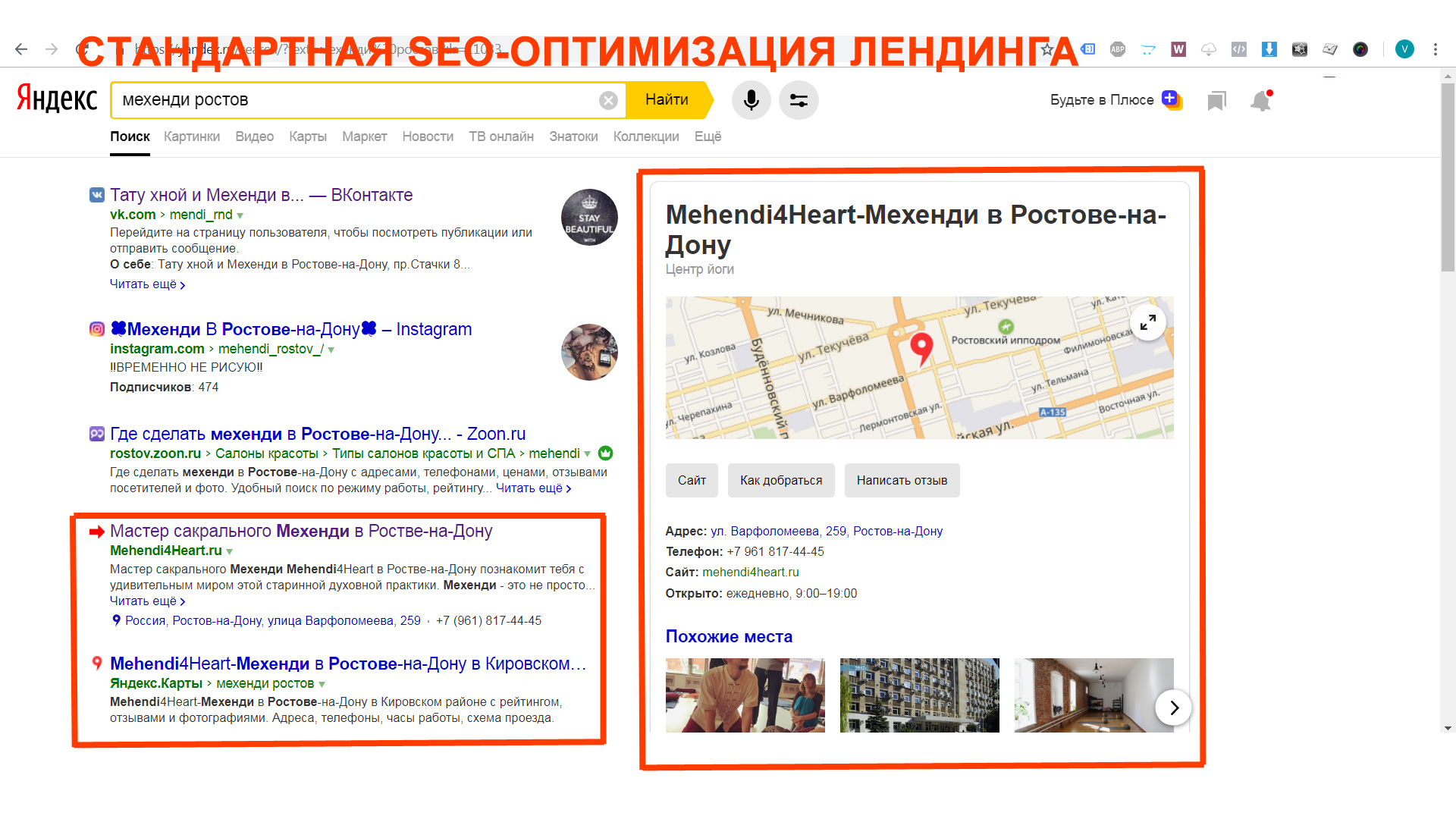Expand the Mehendi4Heart.ru dropdown arrow

(230, 552)
